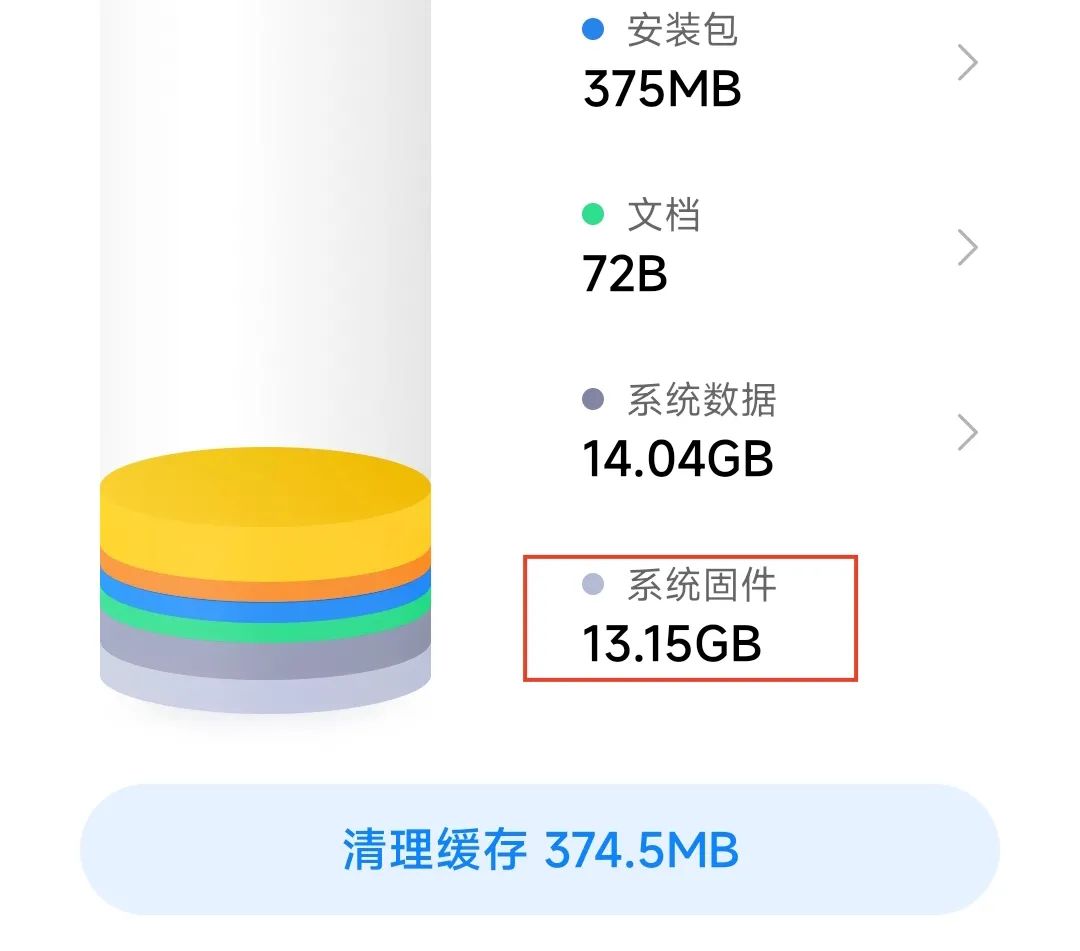This screenshot has height=951, width=1080.
Task: Expand the 系统数据 details with its chevron
Action: point(967,432)
